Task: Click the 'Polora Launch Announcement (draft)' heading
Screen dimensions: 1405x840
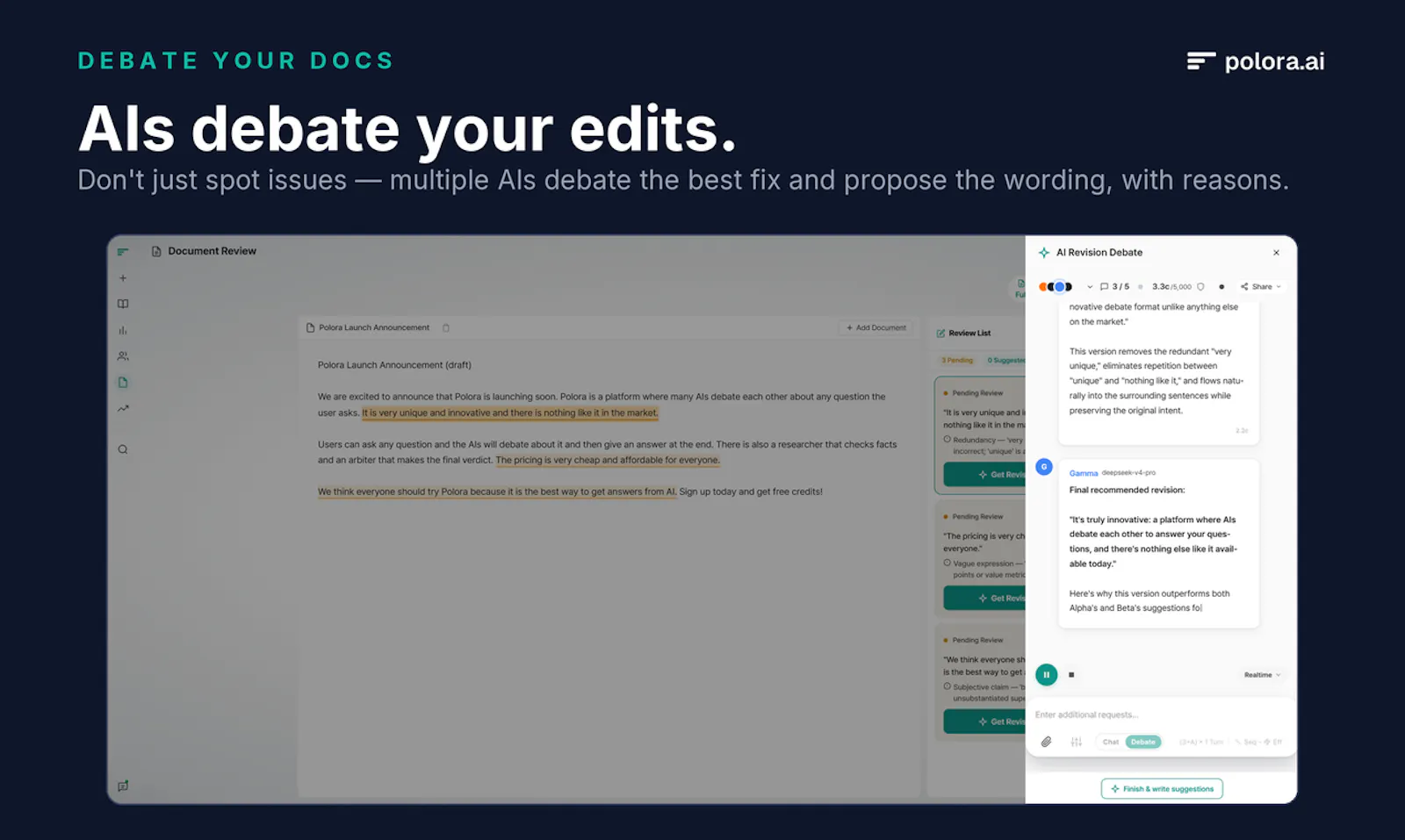Action: pyautogui.click(x=394, y=365)
